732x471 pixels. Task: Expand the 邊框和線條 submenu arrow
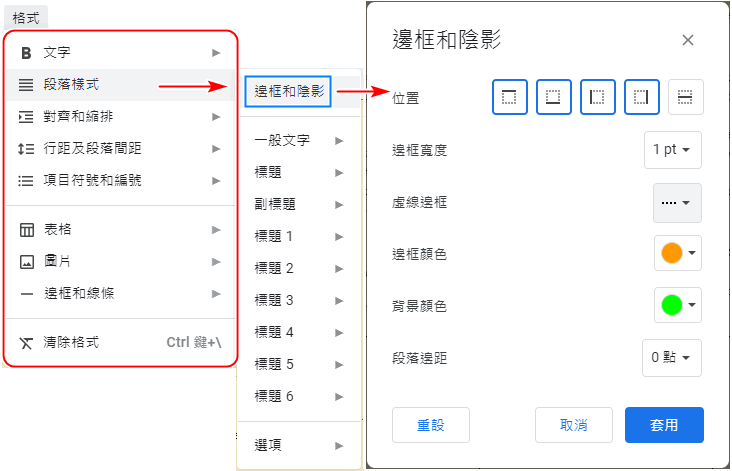216,294
